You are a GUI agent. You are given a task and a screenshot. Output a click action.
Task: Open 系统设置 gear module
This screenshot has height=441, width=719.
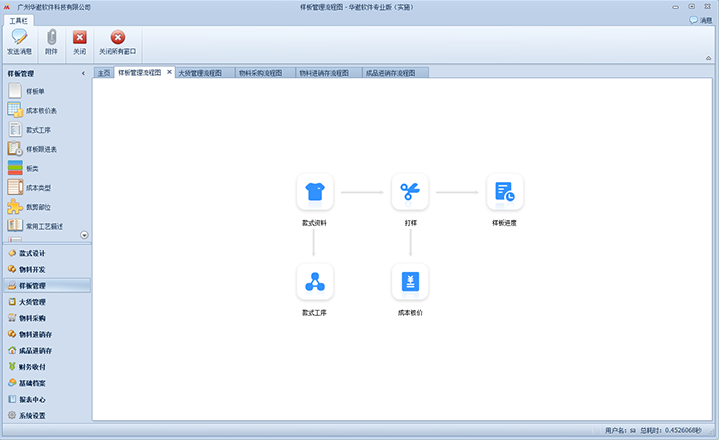(x=47, y=415)
